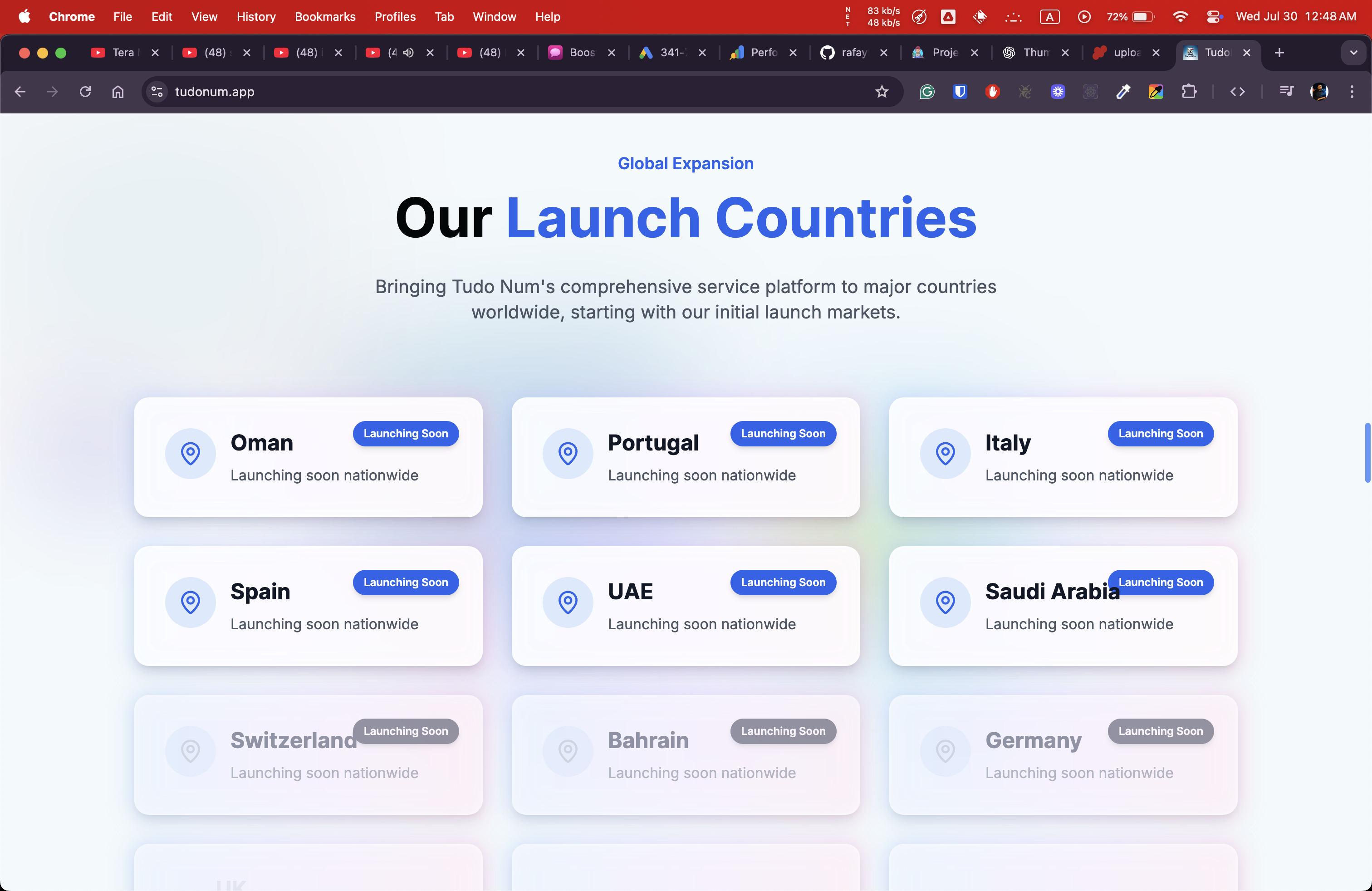Click the Switzerland country name
Viewport: 1372px width, 891px height.
294,740
